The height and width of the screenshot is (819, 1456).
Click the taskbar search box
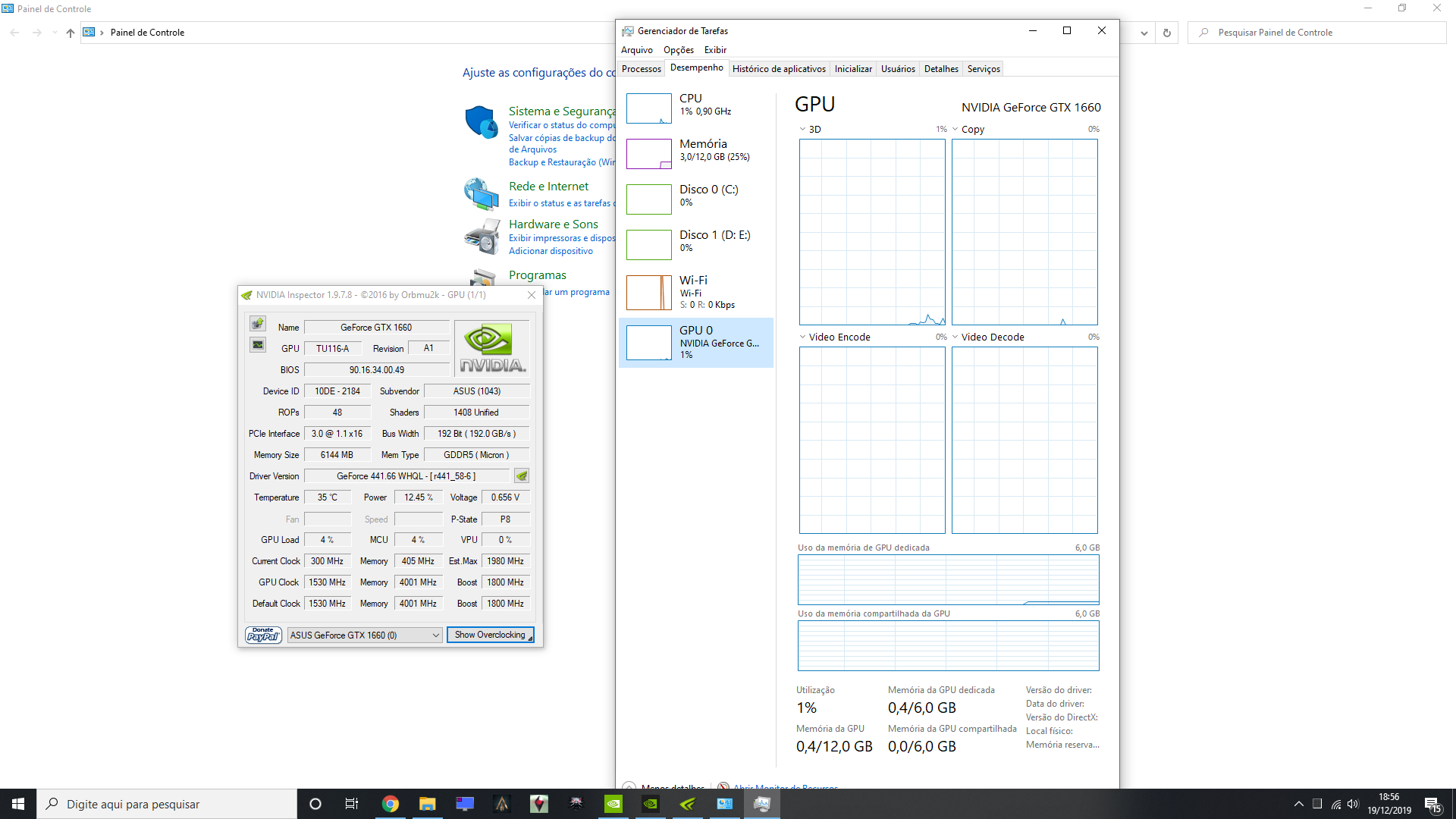click(167, 804)
